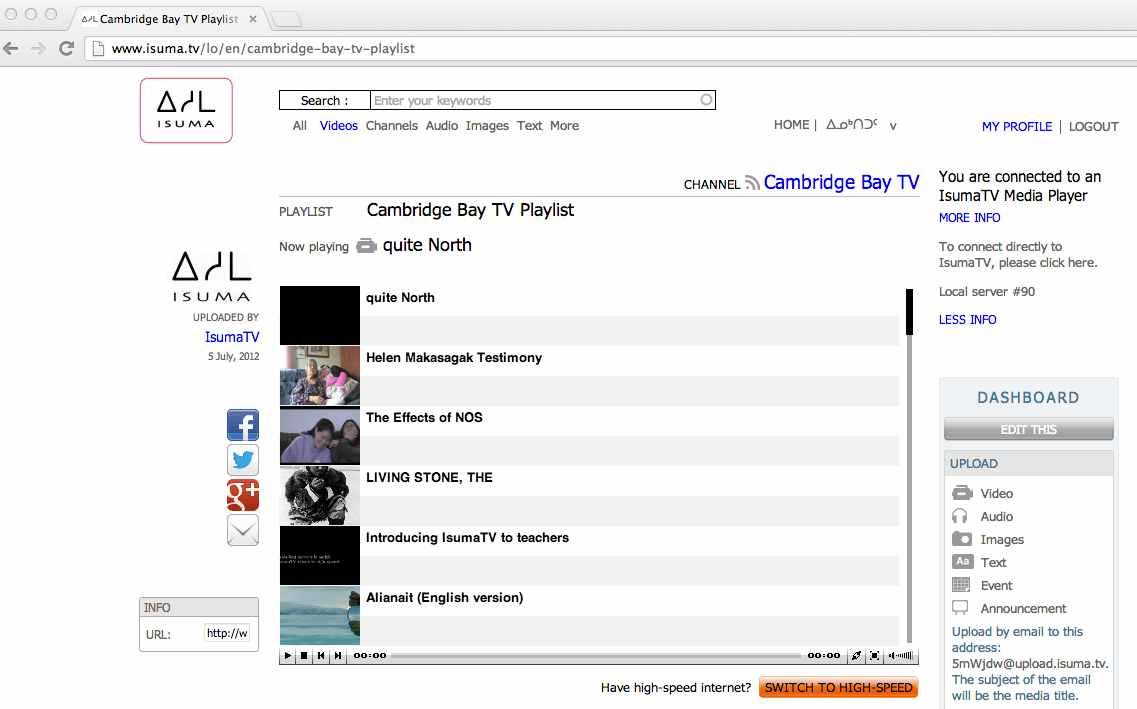
Task: Click the large Isuma uploader logo
Action: pyautogui.click(x=212, y=276)
